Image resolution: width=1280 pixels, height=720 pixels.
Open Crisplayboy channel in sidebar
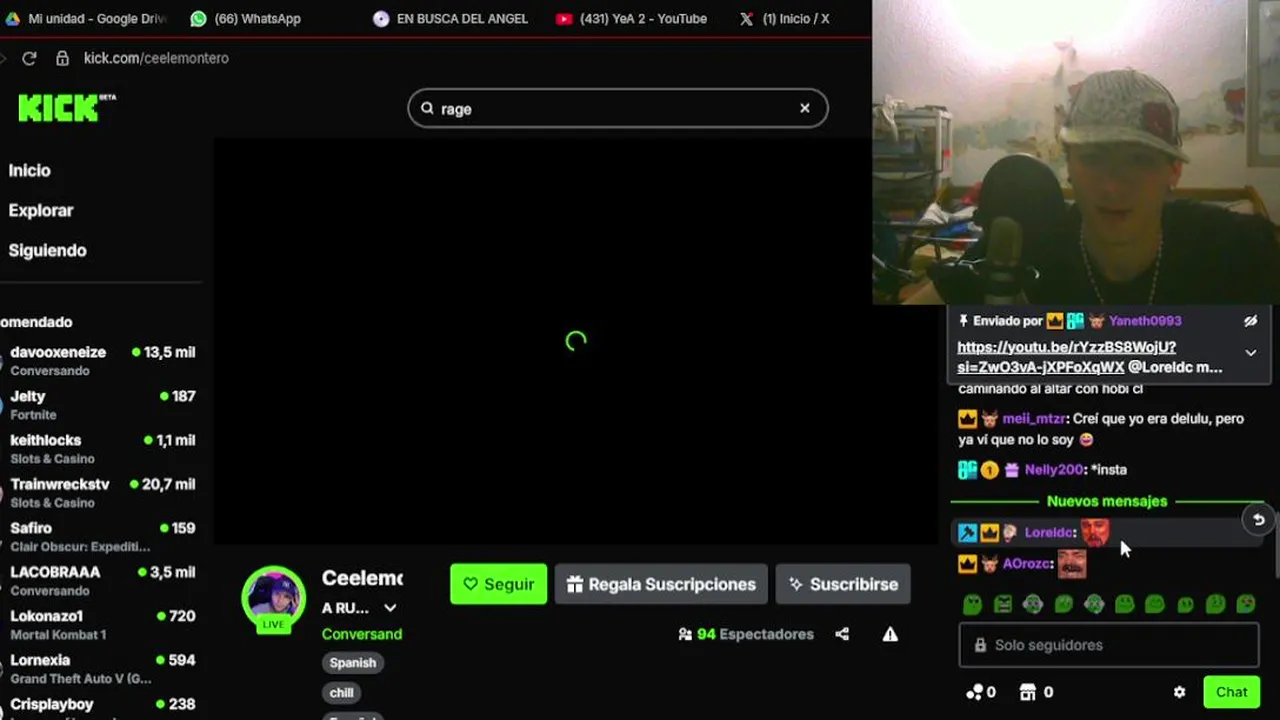tap(100, 705)
